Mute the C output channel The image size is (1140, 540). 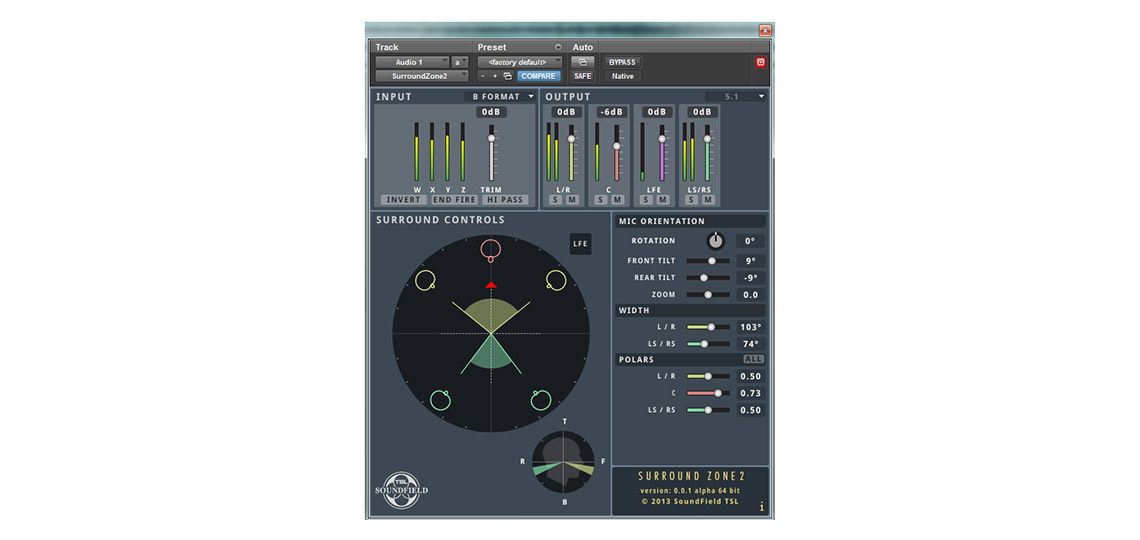[617, 200]
